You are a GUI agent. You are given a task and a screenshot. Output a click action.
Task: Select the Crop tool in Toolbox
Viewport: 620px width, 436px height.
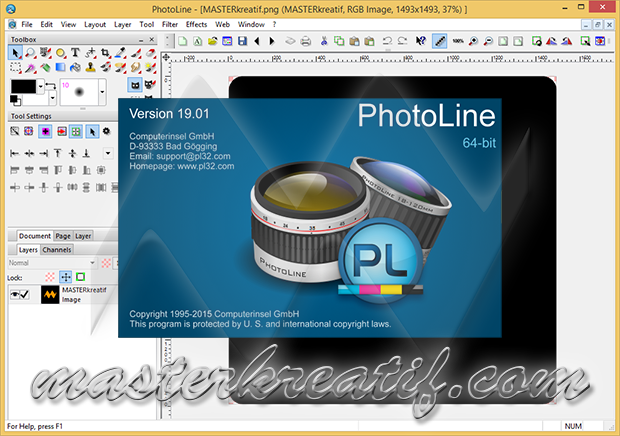[x=105, y=53]
